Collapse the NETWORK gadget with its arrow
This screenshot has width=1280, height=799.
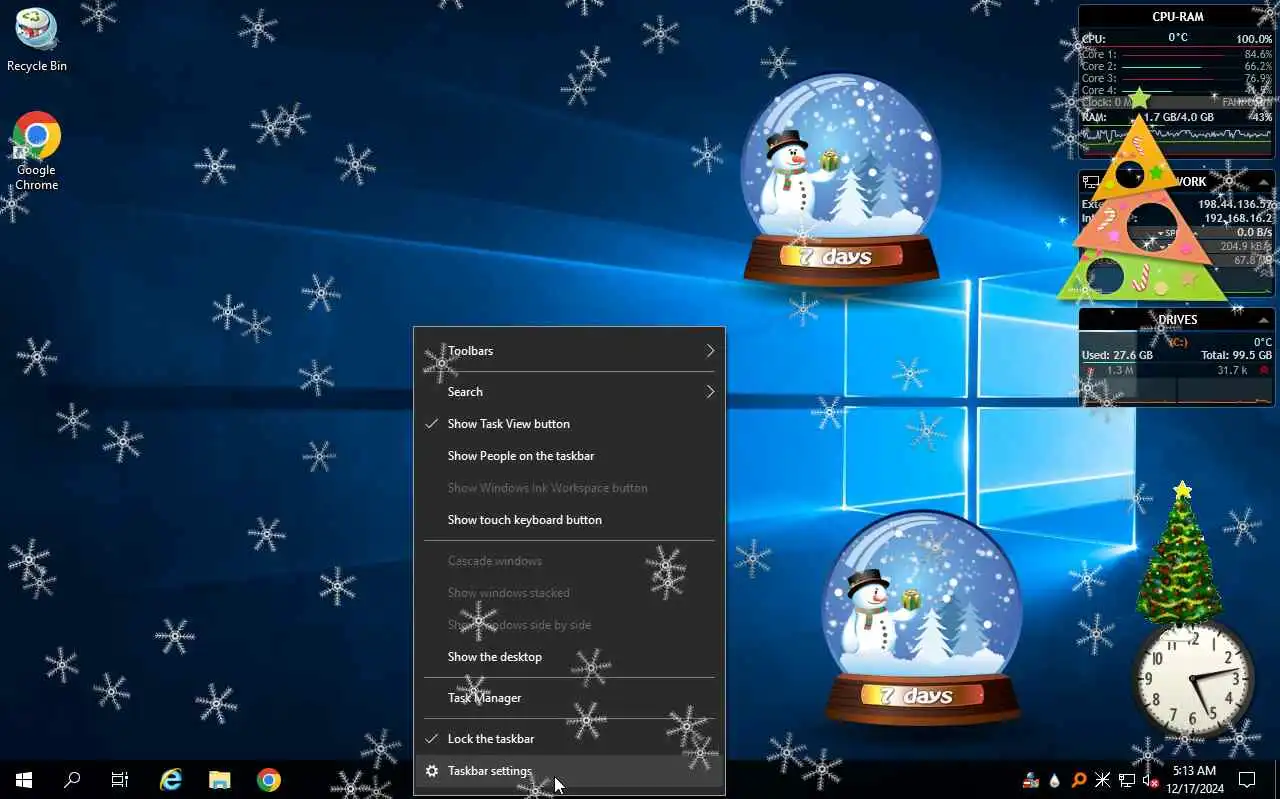point(1264,182)
